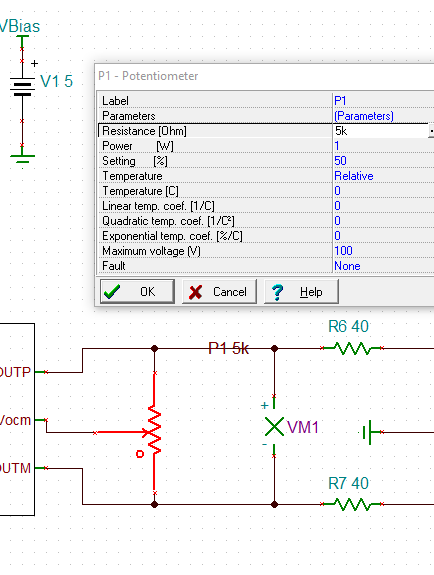Select the capacitor symbol near VM1

click(369, 432)
